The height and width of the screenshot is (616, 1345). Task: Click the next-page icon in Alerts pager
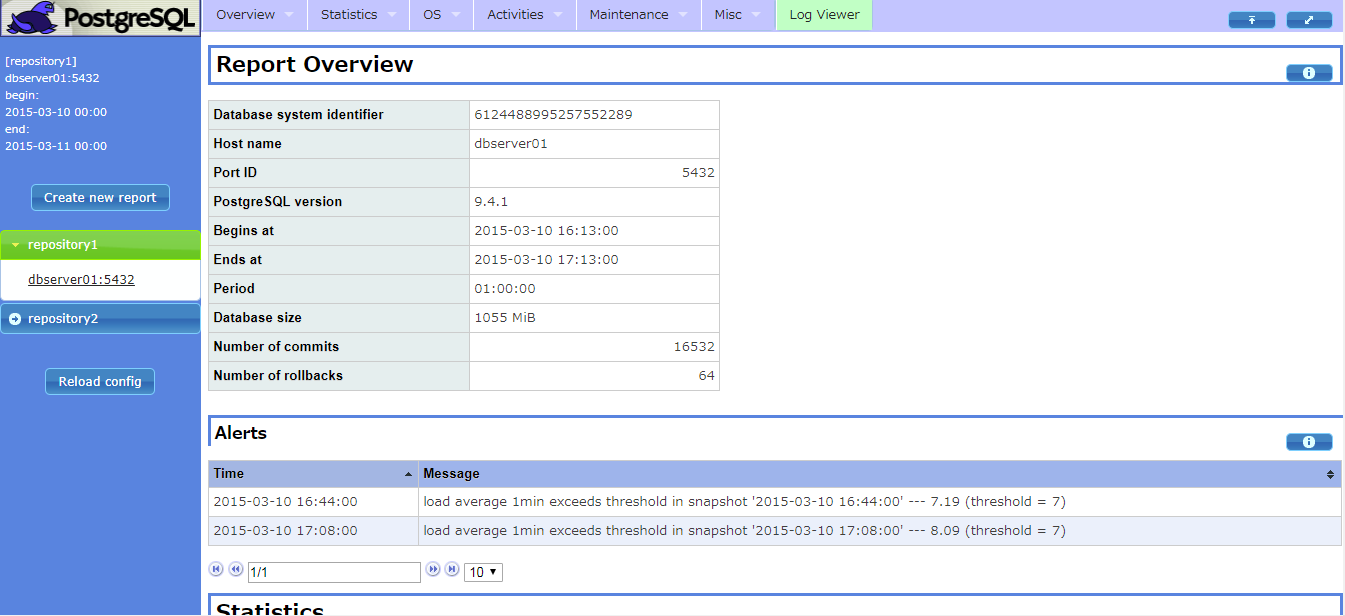[433, 569]
